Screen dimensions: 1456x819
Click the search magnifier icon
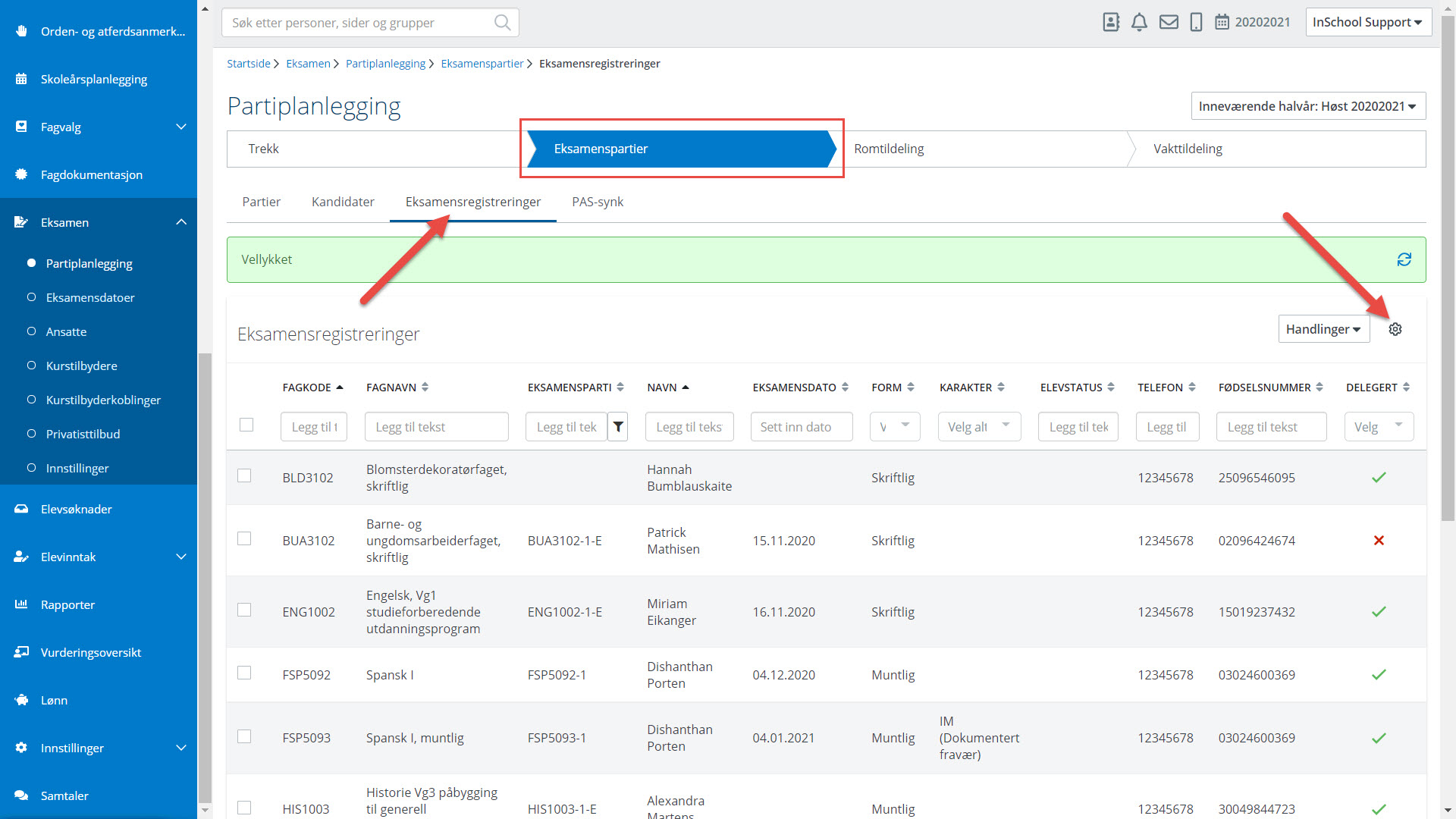502,23
